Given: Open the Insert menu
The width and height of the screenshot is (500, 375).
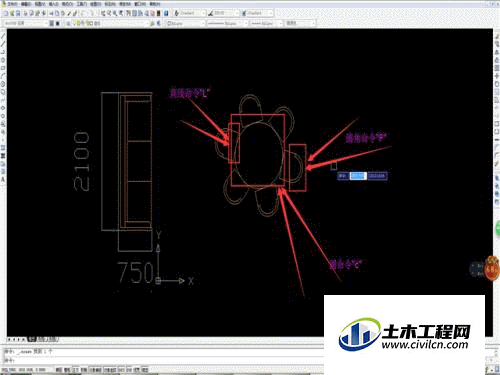Looking at the screenshot, I should pyautogui.click(x=54, y=4).
